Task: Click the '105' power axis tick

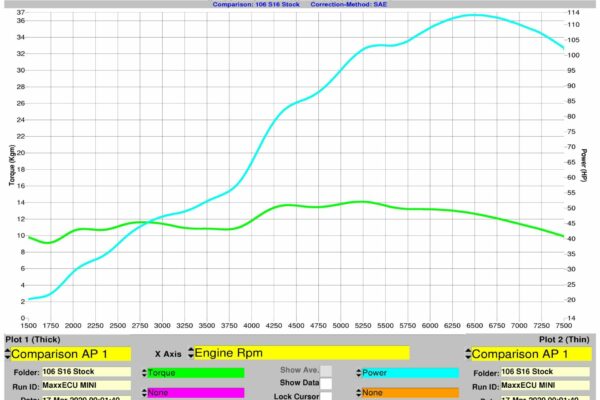Action: point(574,40)
